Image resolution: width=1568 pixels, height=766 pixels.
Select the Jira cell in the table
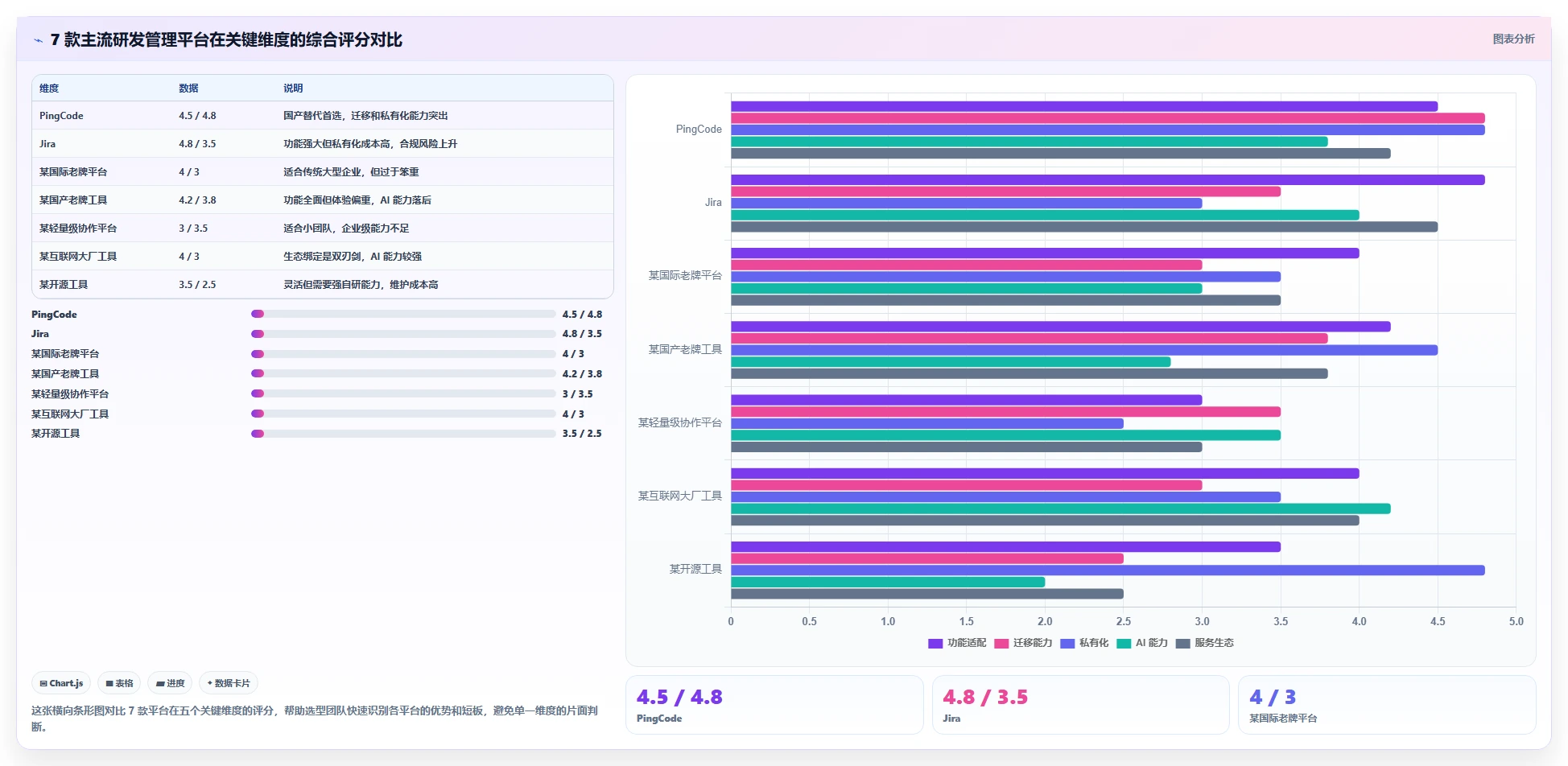[x=47, y=144]
